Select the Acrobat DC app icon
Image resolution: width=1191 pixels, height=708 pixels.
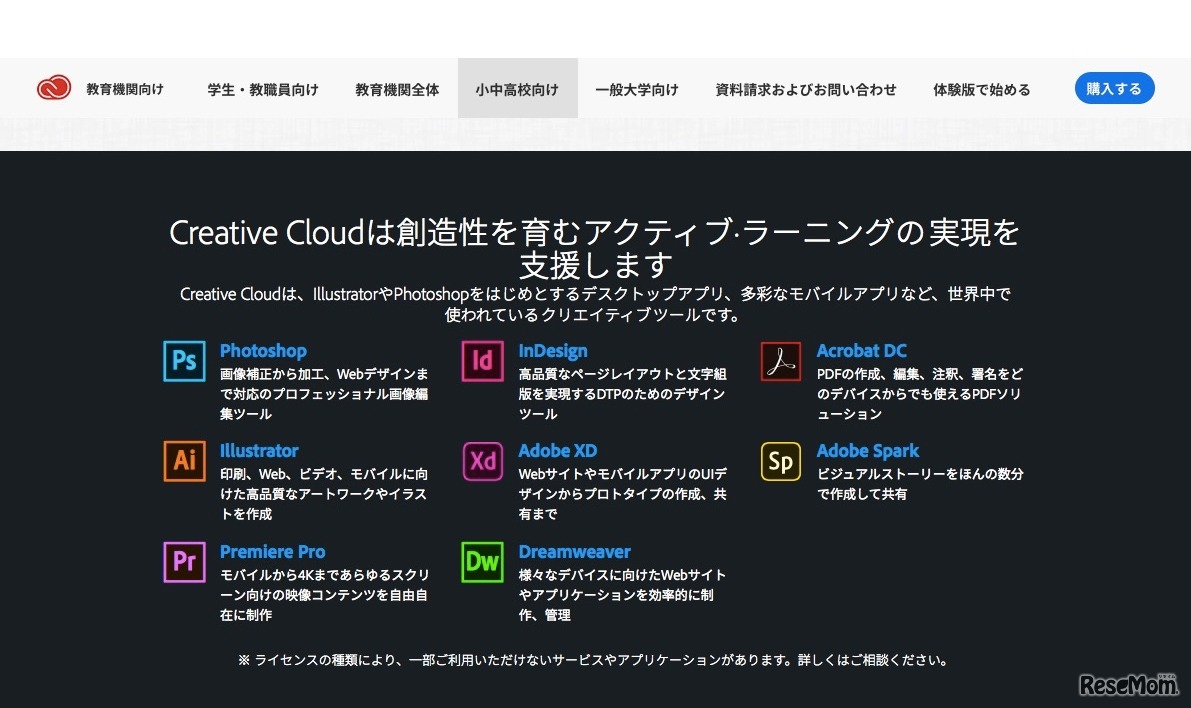point(780,361)
